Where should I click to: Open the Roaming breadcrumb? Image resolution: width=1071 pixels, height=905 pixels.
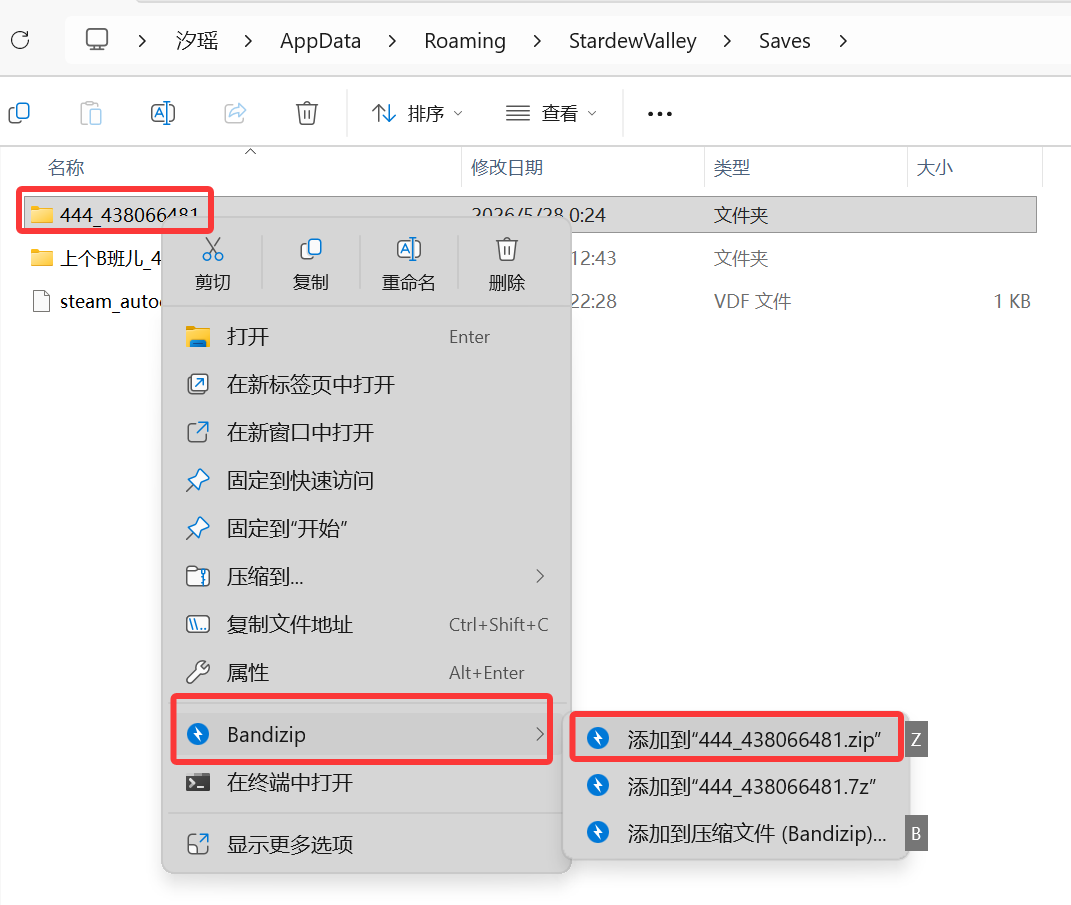(465, 41)
